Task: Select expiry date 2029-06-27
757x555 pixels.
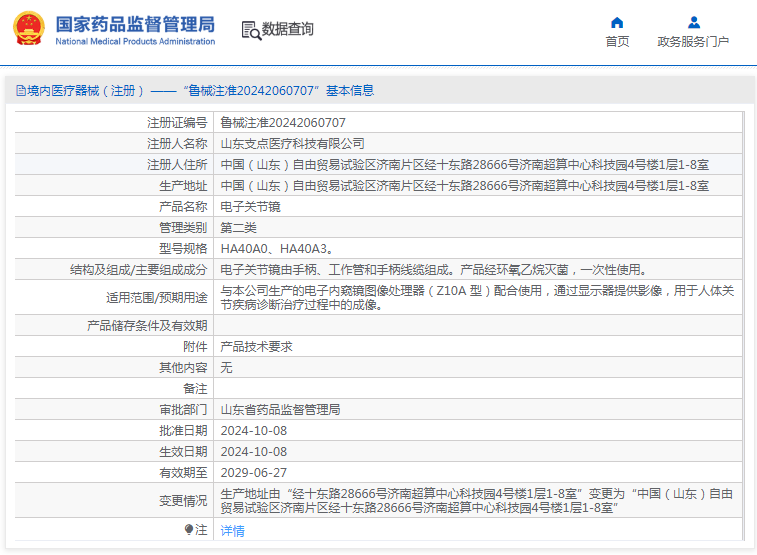Action: (254, 472)
